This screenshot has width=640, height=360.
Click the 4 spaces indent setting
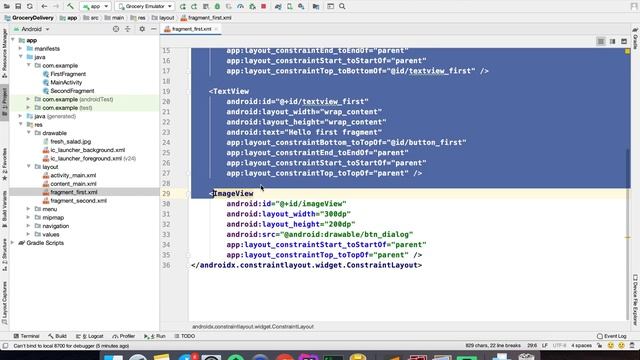pyautogui.click(x=582, y=346)
